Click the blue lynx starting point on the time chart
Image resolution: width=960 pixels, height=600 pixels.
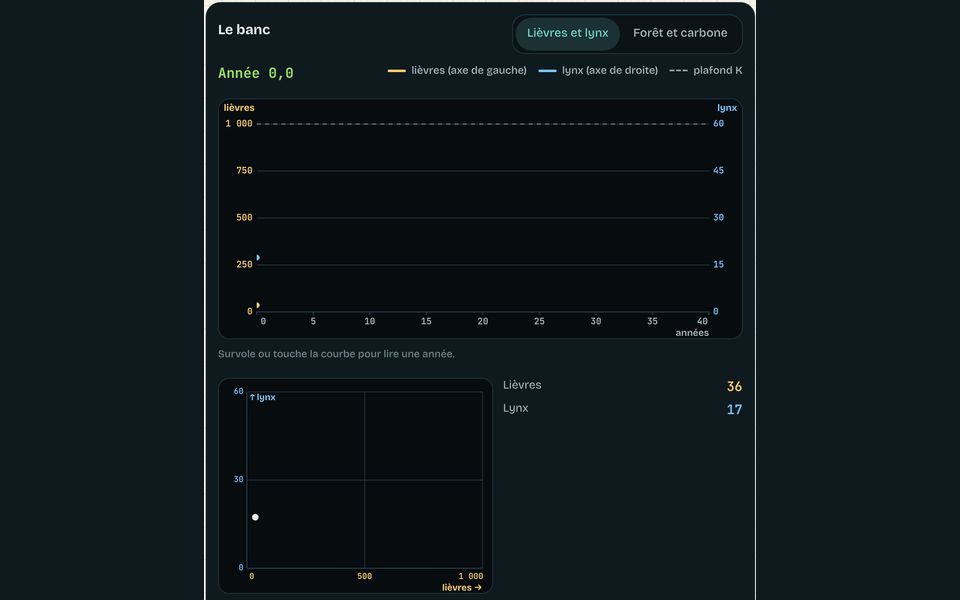pos(258,258)
